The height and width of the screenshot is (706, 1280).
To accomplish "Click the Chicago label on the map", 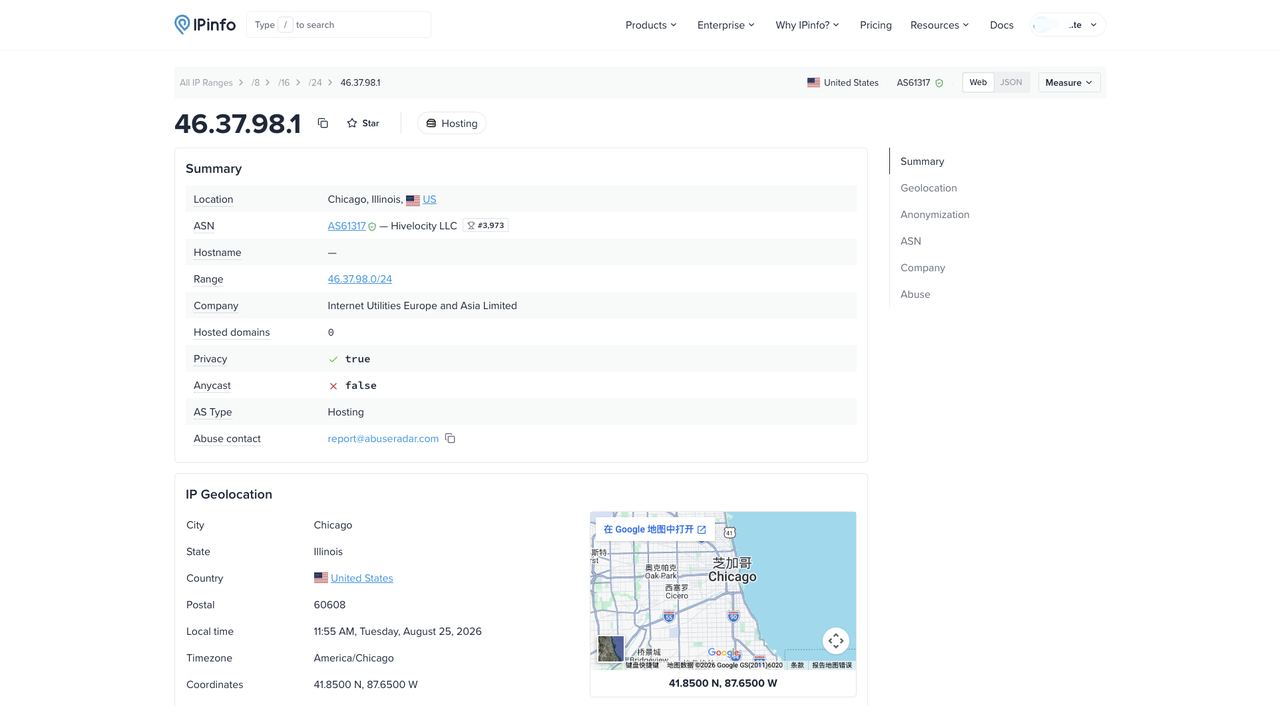I will tap(732, 577).
